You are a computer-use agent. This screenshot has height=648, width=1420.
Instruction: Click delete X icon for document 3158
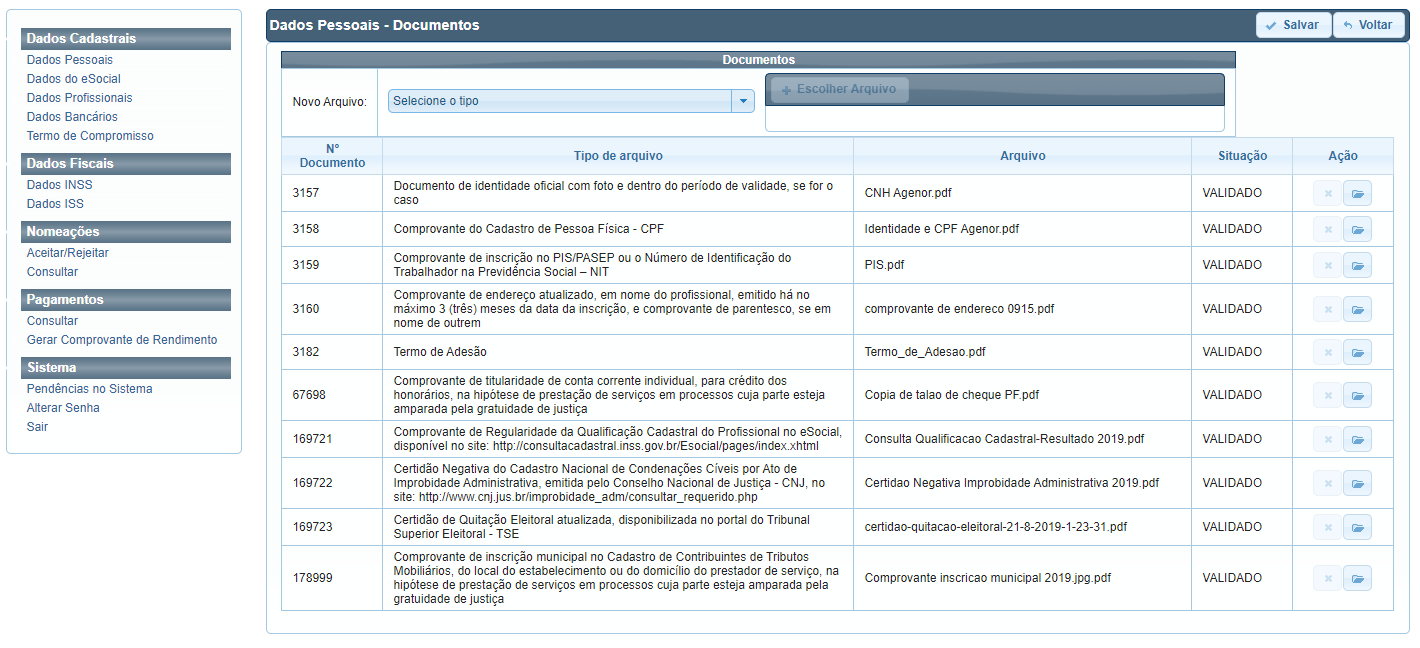tap(1327, 229)
